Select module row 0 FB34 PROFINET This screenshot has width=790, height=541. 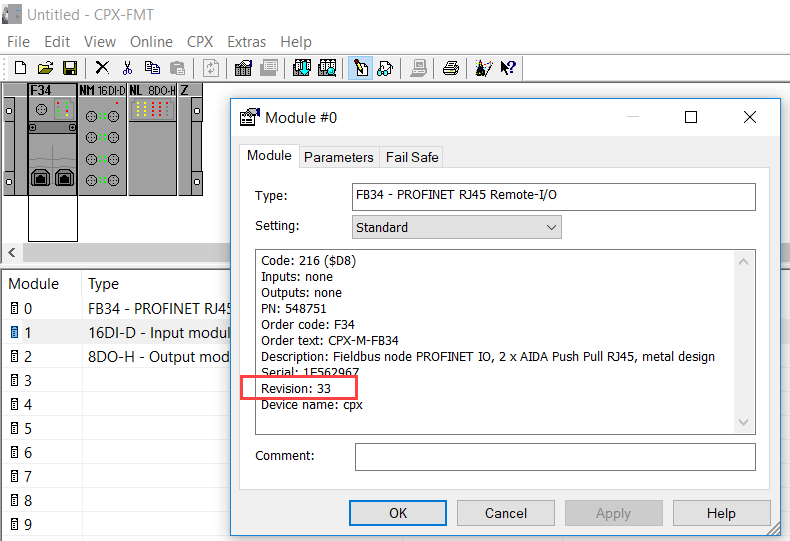(116, 308)
